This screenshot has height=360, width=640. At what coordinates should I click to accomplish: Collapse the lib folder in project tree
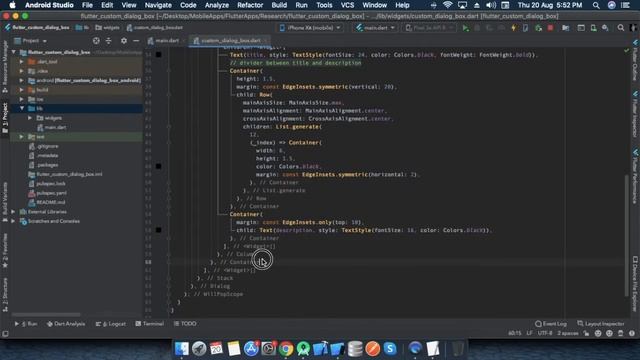(x=22, y=109)
